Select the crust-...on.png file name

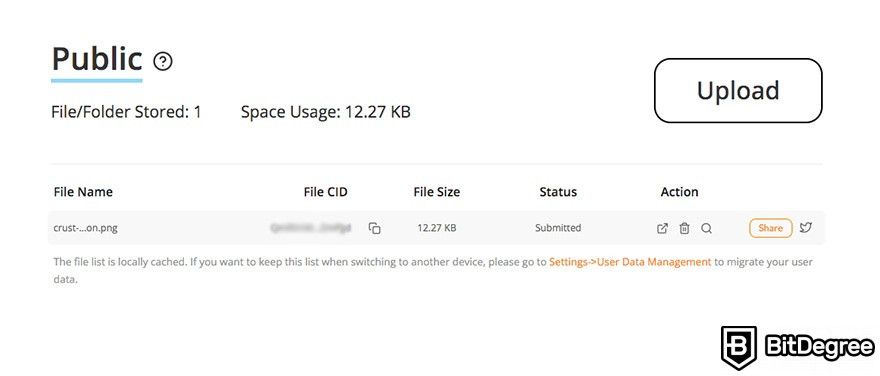(x=85, y=228)
